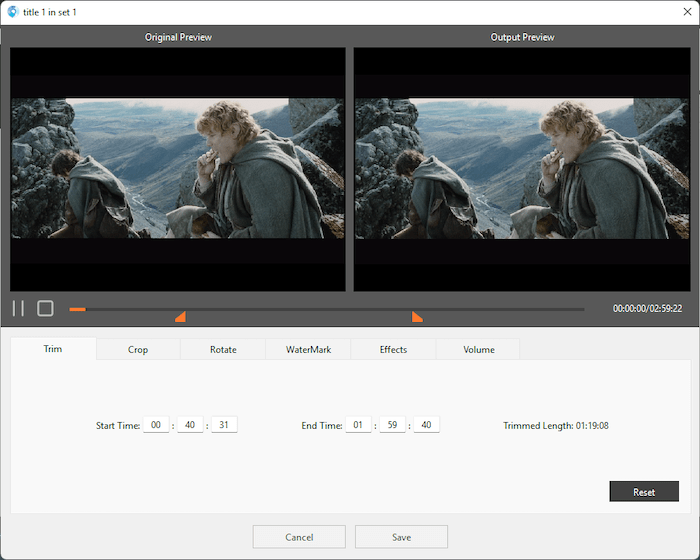Select the trim end marker on the timeline
Image resolution: width=700 pixels, height=560 pixels.
(x=417, y=317)
